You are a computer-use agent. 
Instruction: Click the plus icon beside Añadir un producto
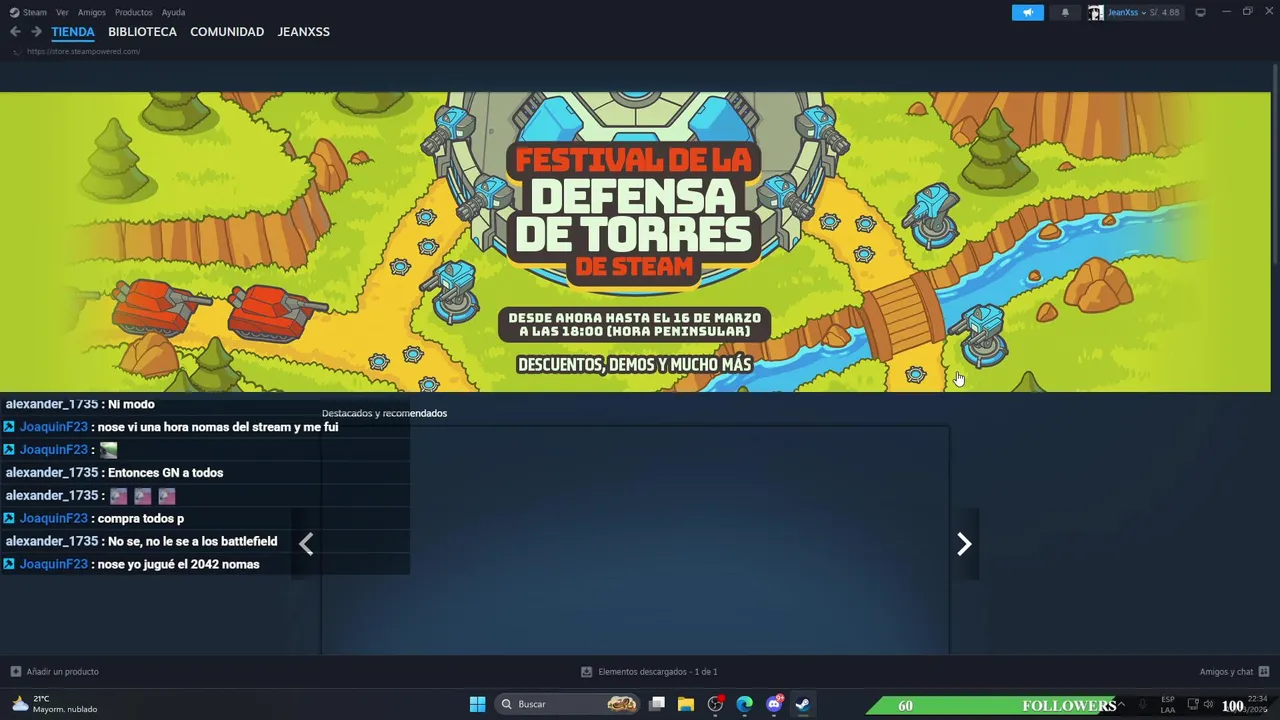15,672
